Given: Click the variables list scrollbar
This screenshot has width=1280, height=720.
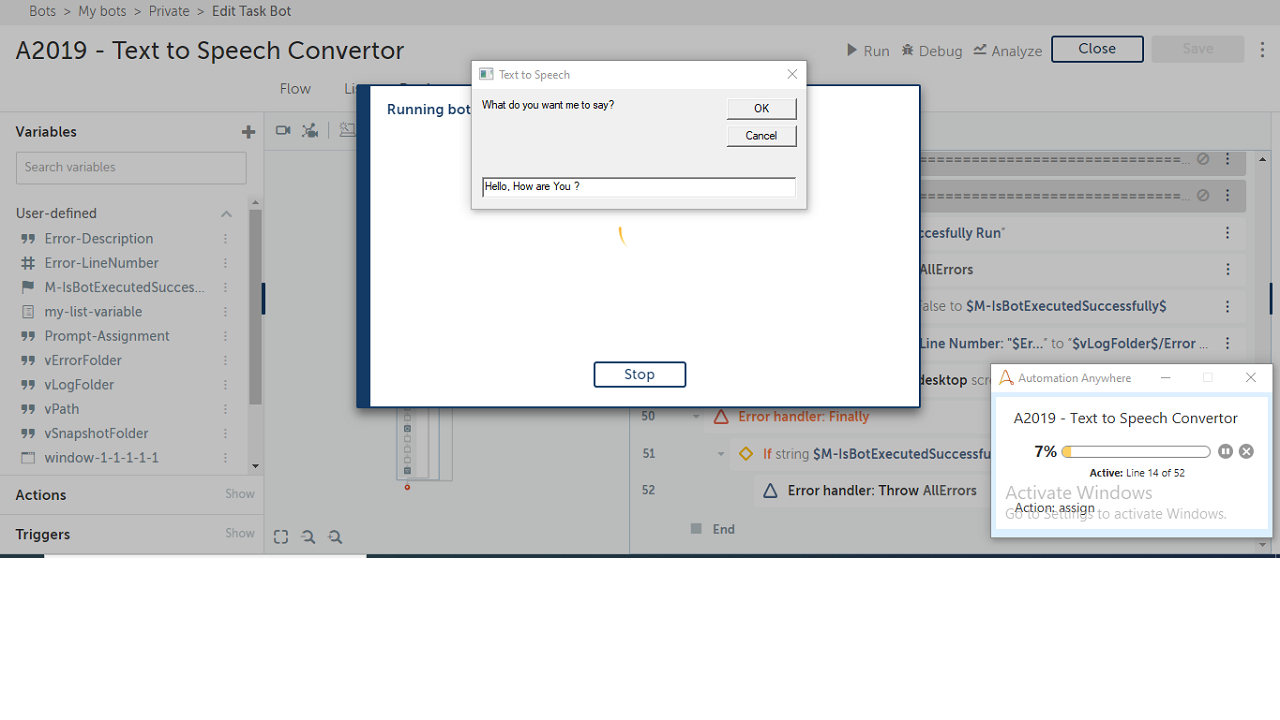Looking at the screenshot, I should click(x=256, y=307).
